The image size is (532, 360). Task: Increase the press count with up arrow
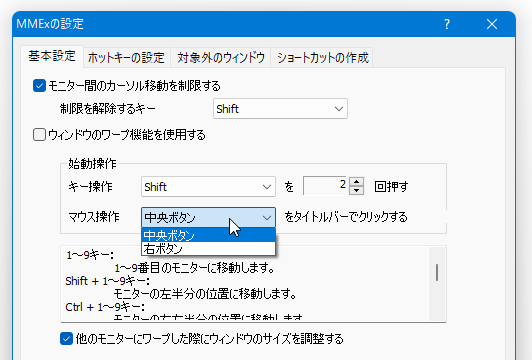[356, 182]
